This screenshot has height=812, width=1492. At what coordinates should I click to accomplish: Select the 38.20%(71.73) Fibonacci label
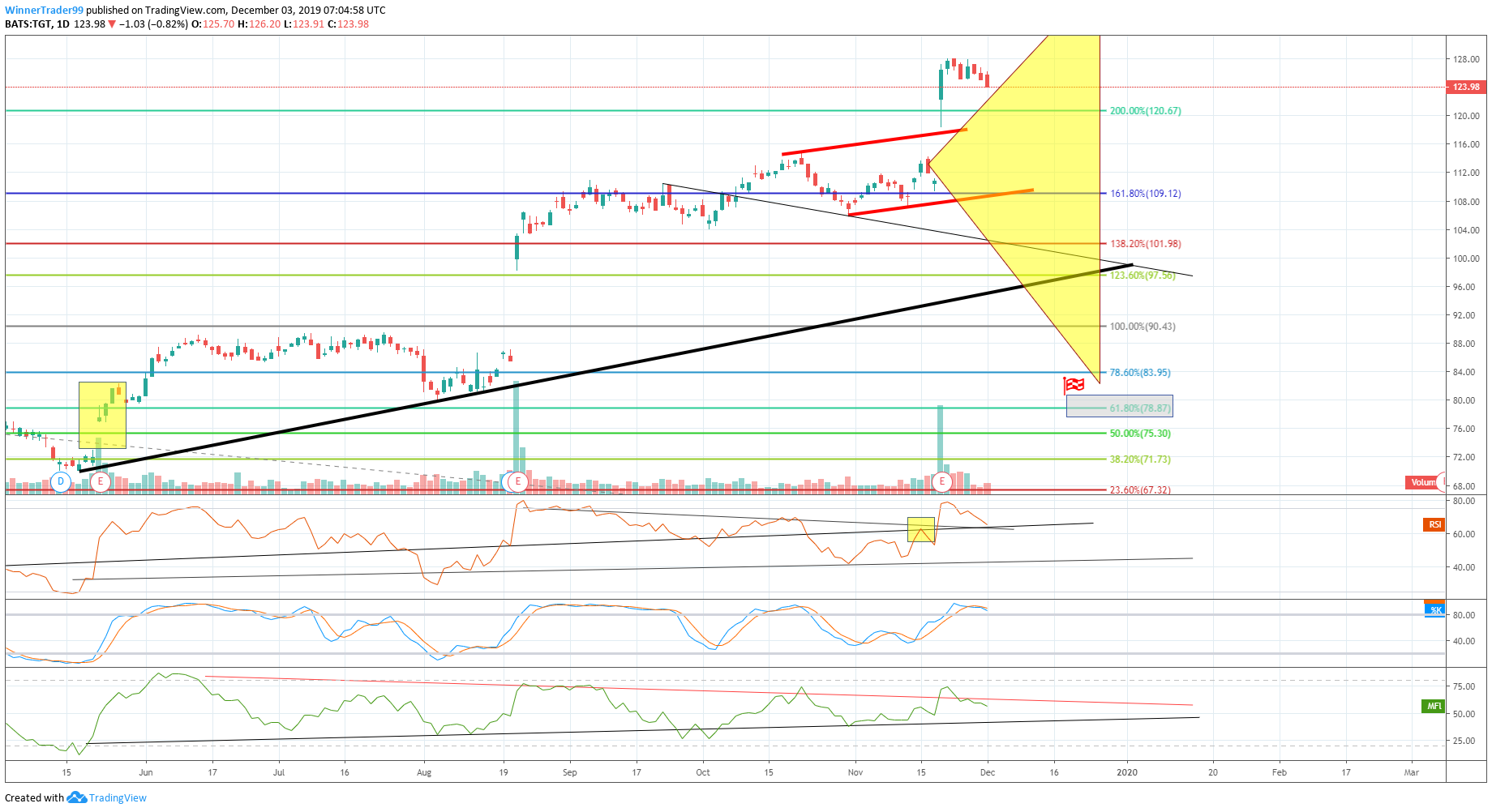tap(1139, 459)
